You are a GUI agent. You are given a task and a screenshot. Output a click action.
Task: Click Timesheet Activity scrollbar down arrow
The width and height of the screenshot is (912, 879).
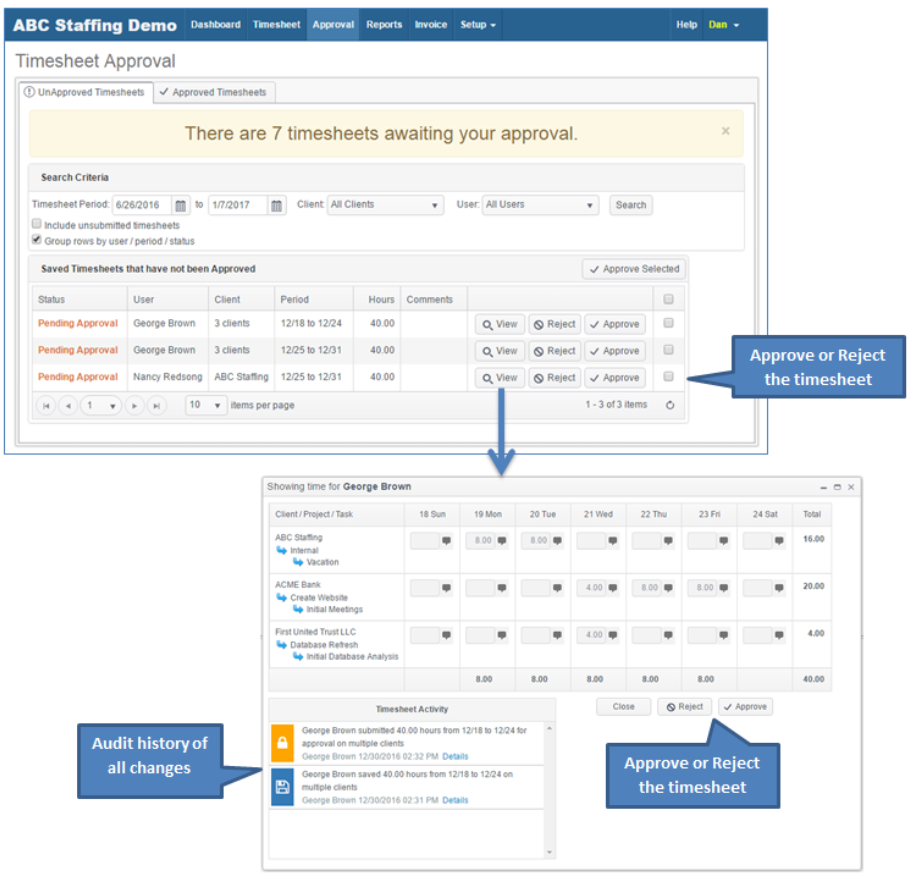[550, 853]
